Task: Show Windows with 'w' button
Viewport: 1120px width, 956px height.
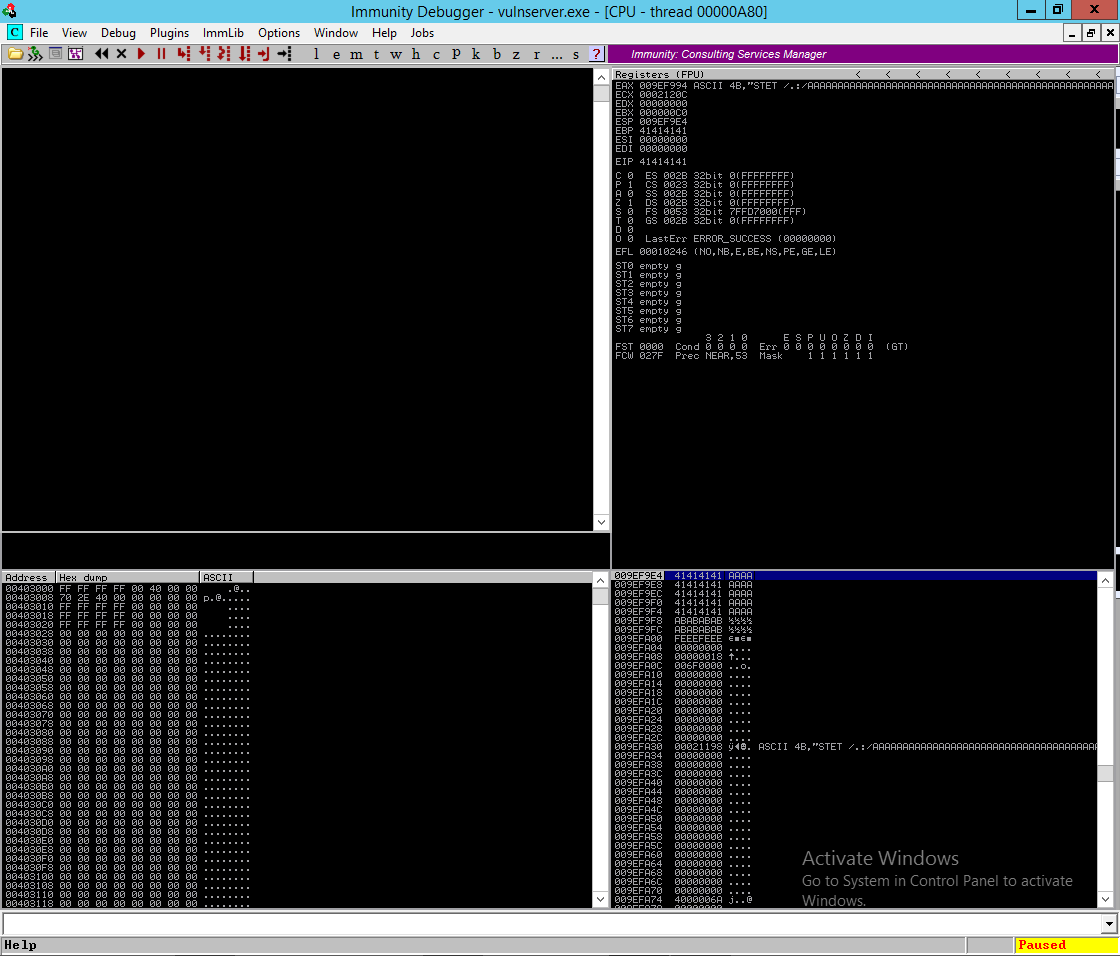Action: coord(396,54)
